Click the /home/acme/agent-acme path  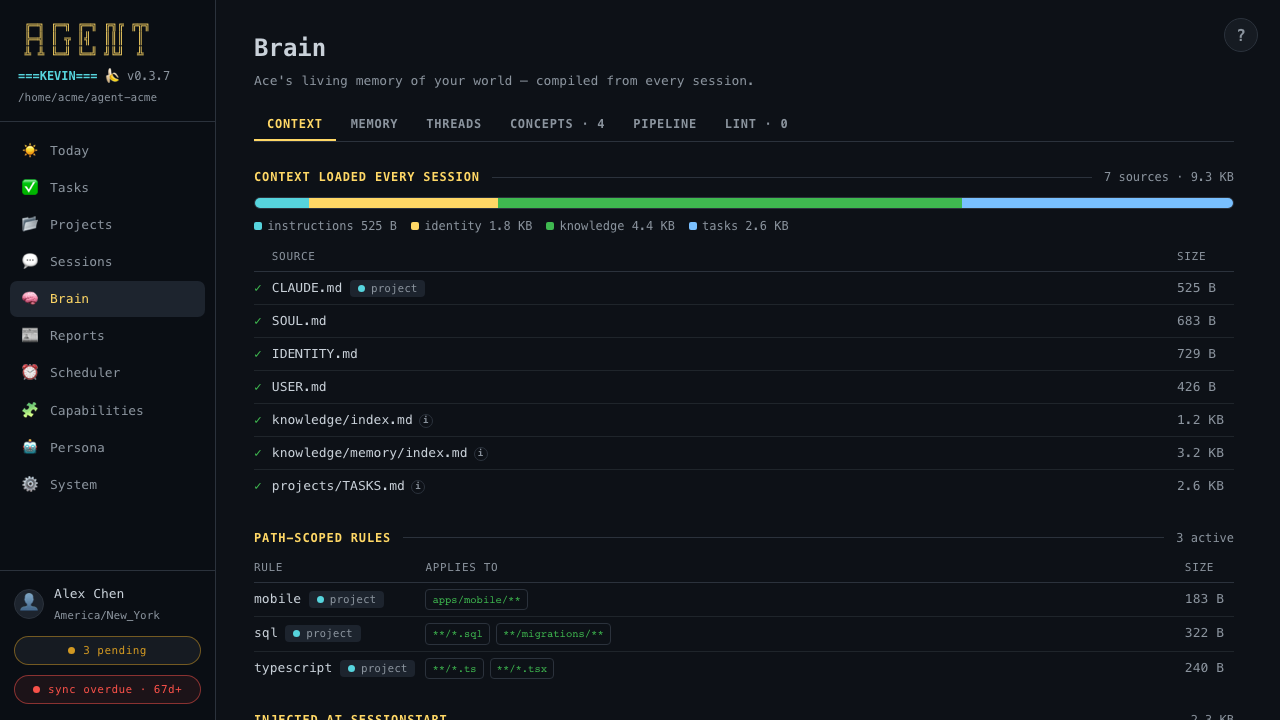(87, 97)
